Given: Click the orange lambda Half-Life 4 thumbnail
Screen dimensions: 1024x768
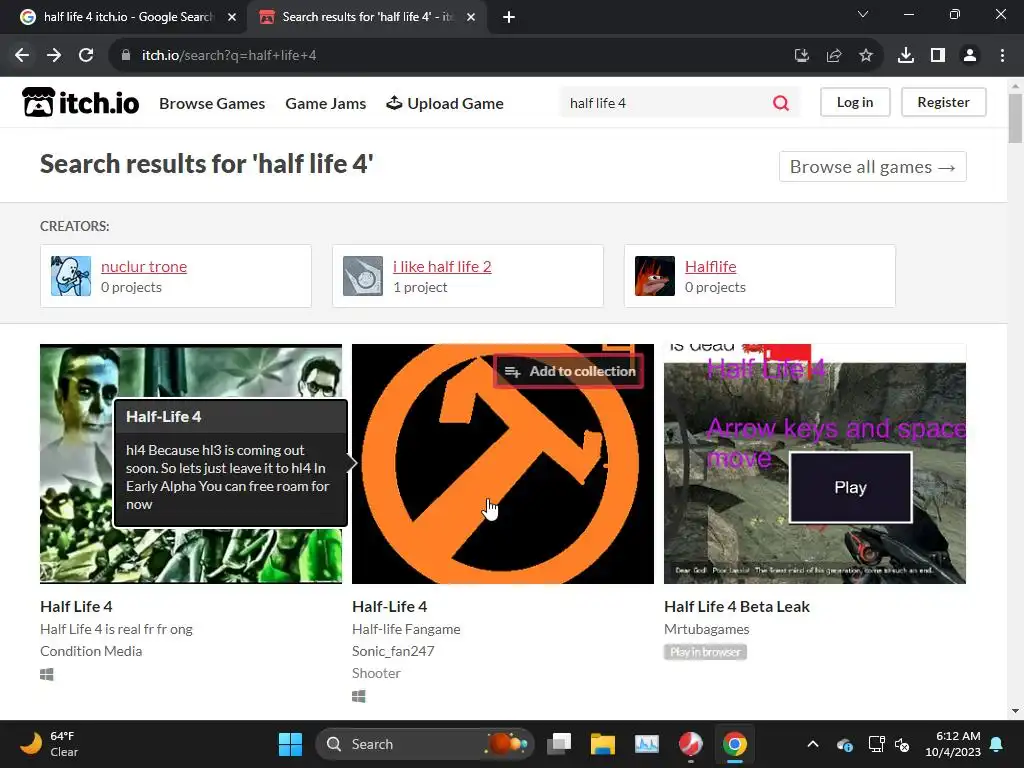Looking at the screenshot, I should click(502, 464).
